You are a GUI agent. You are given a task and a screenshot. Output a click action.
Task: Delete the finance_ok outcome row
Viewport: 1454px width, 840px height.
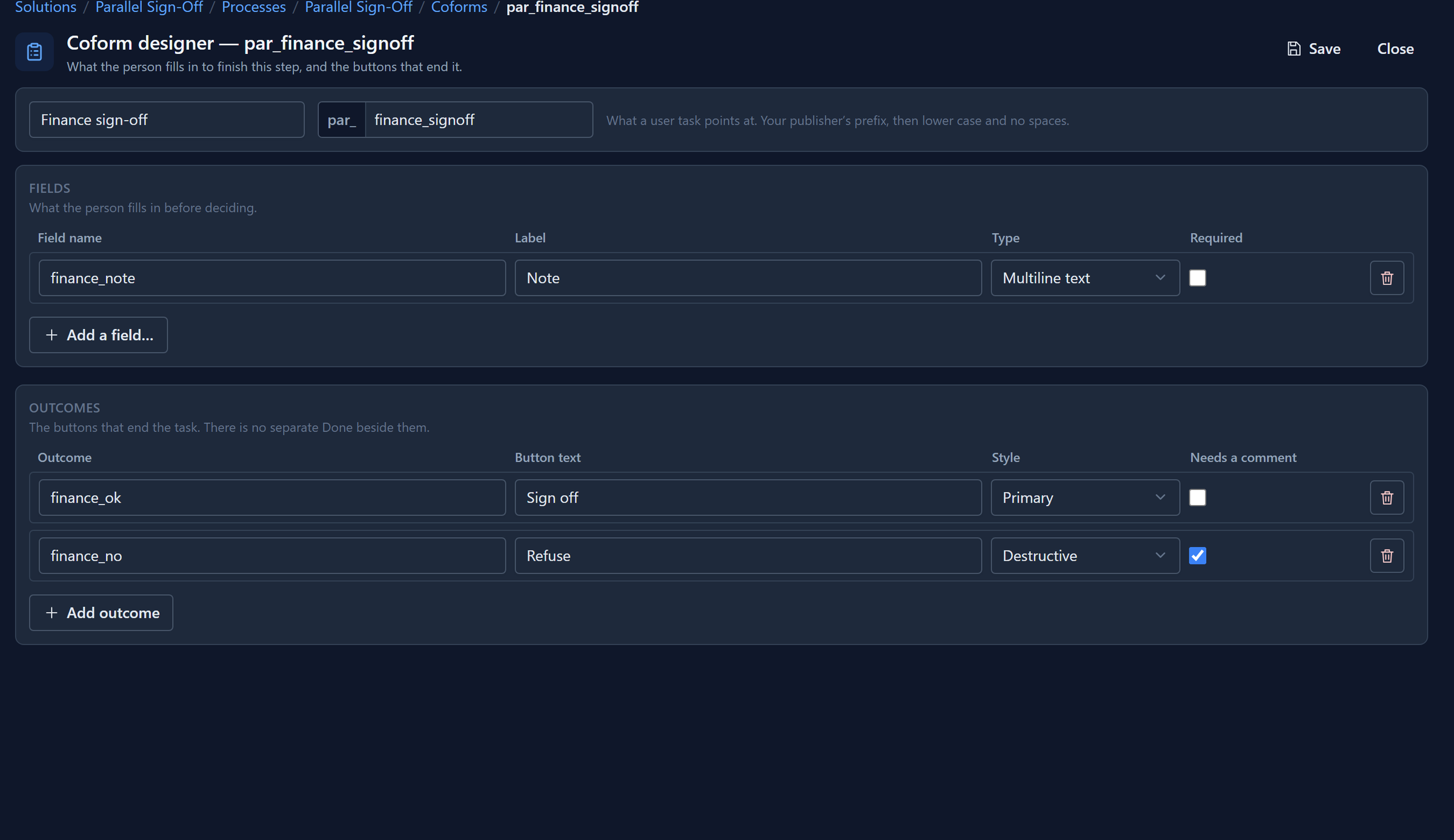click(x=1387, y=498)
